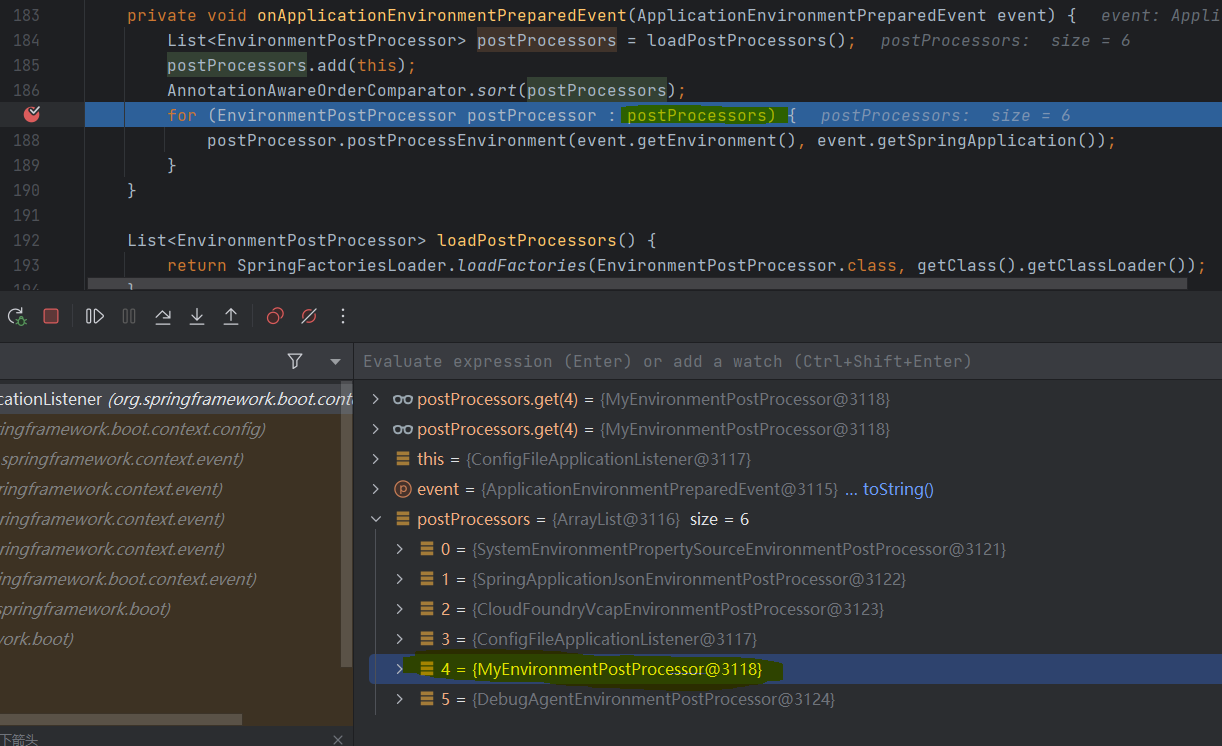
Task: Click the Rerun debug session icon
Action: point(16,316)
